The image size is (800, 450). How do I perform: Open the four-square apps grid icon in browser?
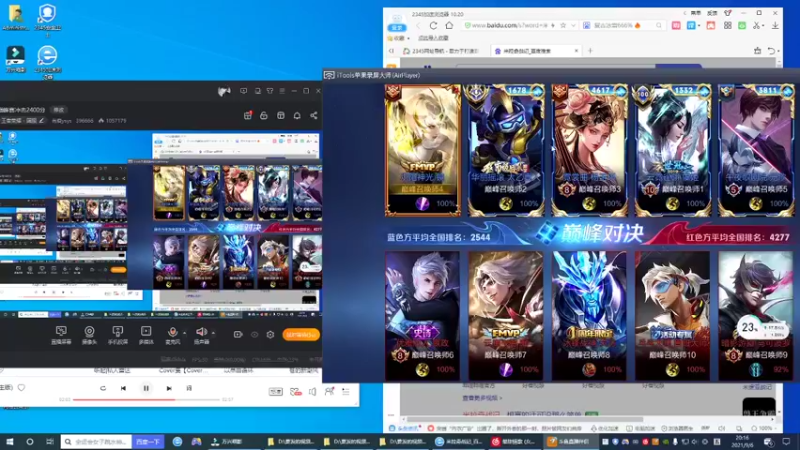pyautogui.click(x=728, y=26)
